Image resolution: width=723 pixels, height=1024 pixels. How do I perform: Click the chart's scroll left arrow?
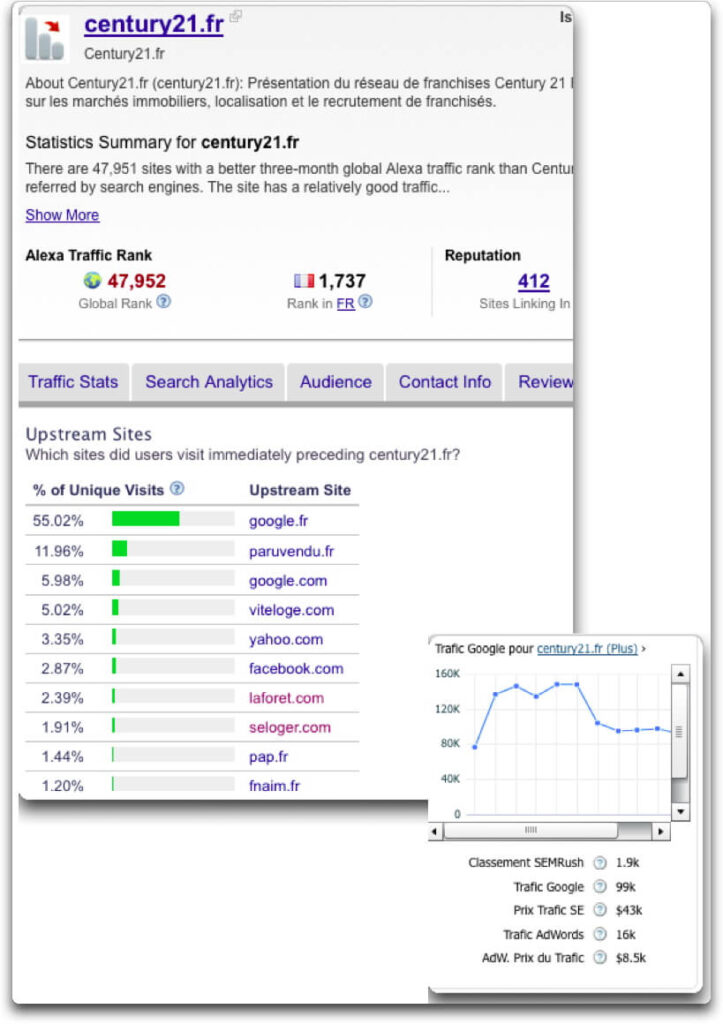(x=436, y=831)
